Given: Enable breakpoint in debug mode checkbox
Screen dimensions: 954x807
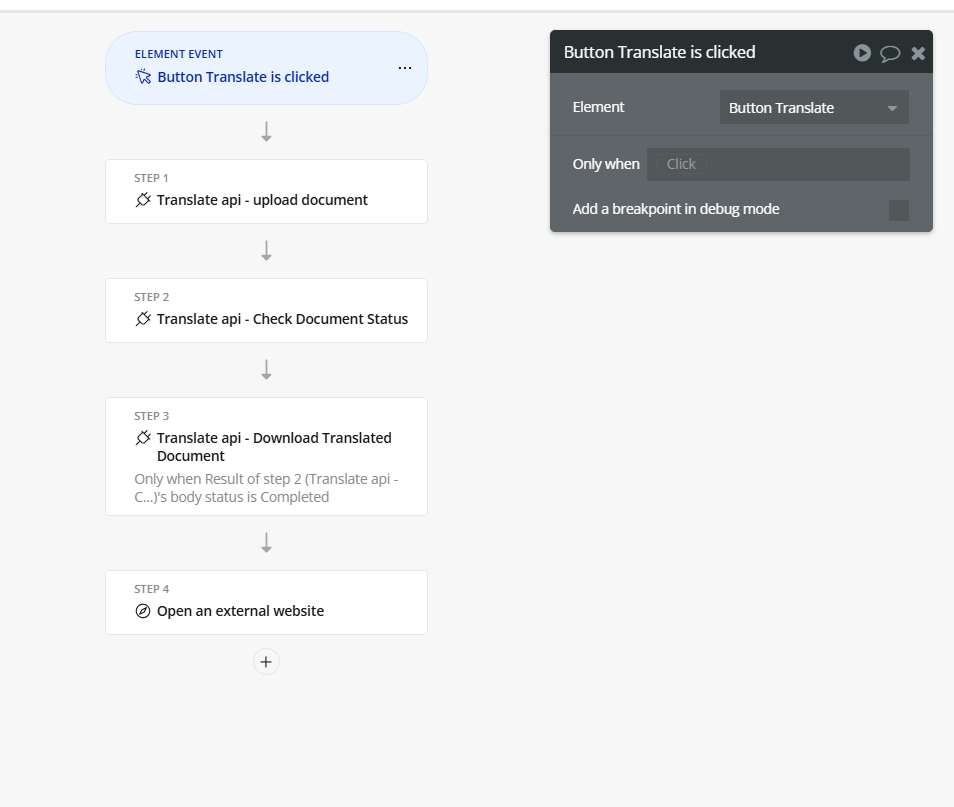Looking at the screenshot, I should (899, 210).
